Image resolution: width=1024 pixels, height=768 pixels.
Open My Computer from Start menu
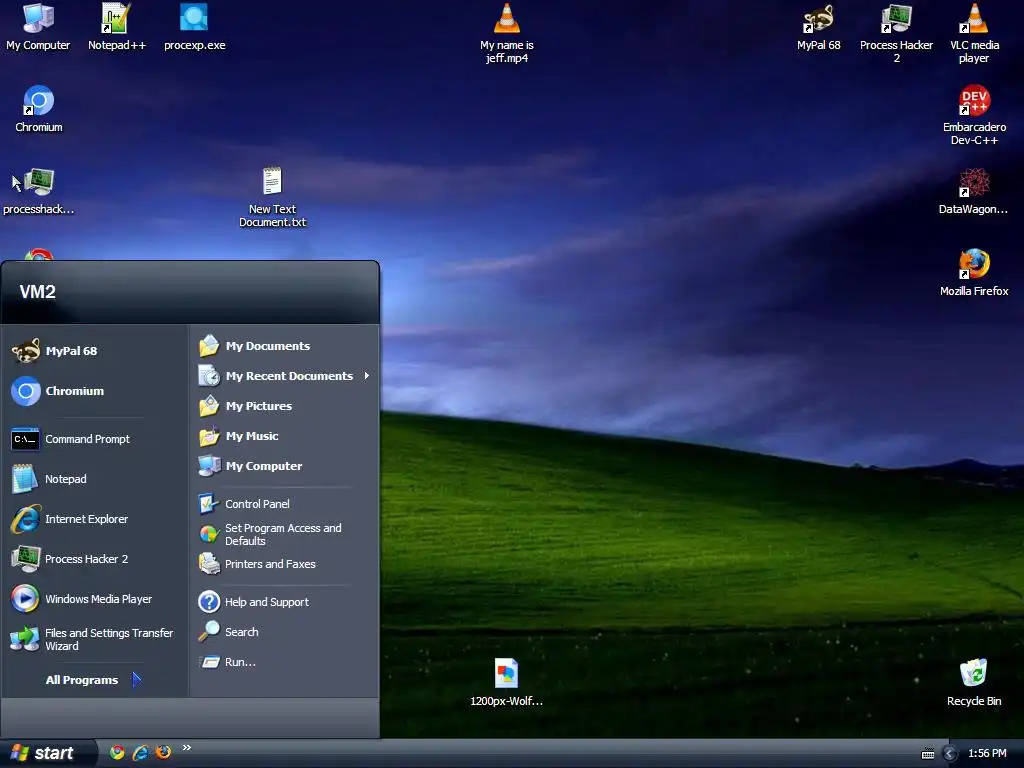284,466
